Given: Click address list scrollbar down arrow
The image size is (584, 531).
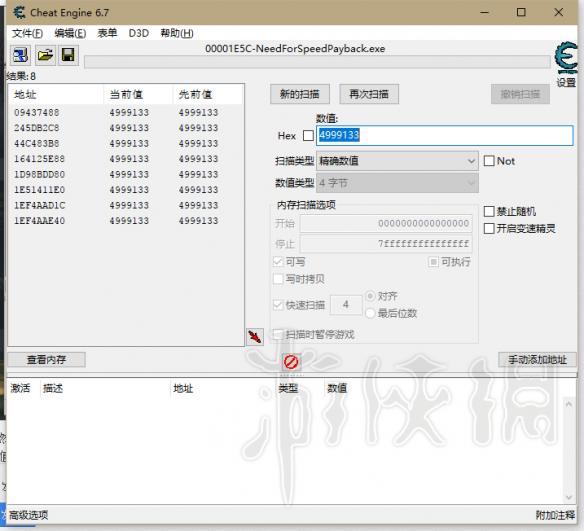Looking at the screenshot, I should tap(569, 497).
